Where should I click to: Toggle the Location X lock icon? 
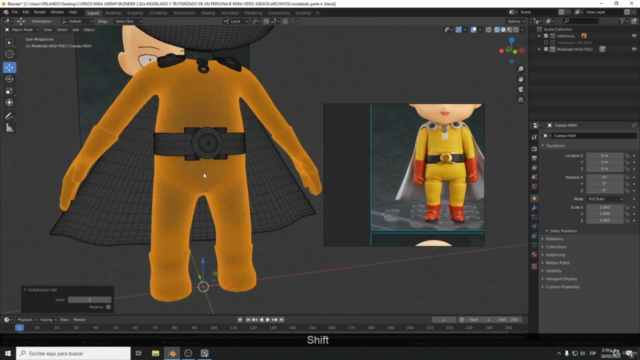coord(627,156)
